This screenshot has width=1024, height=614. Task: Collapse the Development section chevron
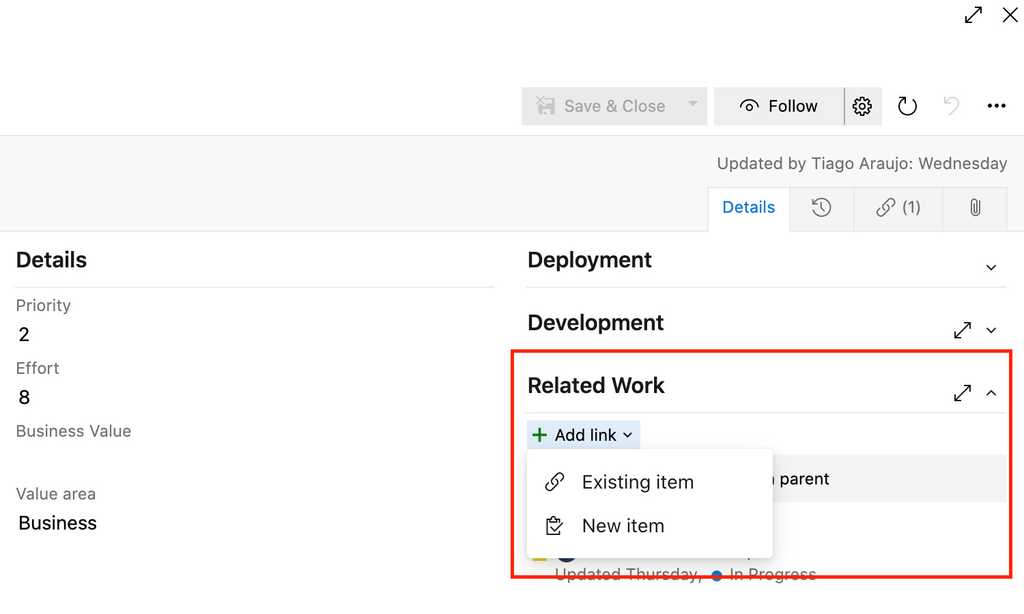(991, 330)
